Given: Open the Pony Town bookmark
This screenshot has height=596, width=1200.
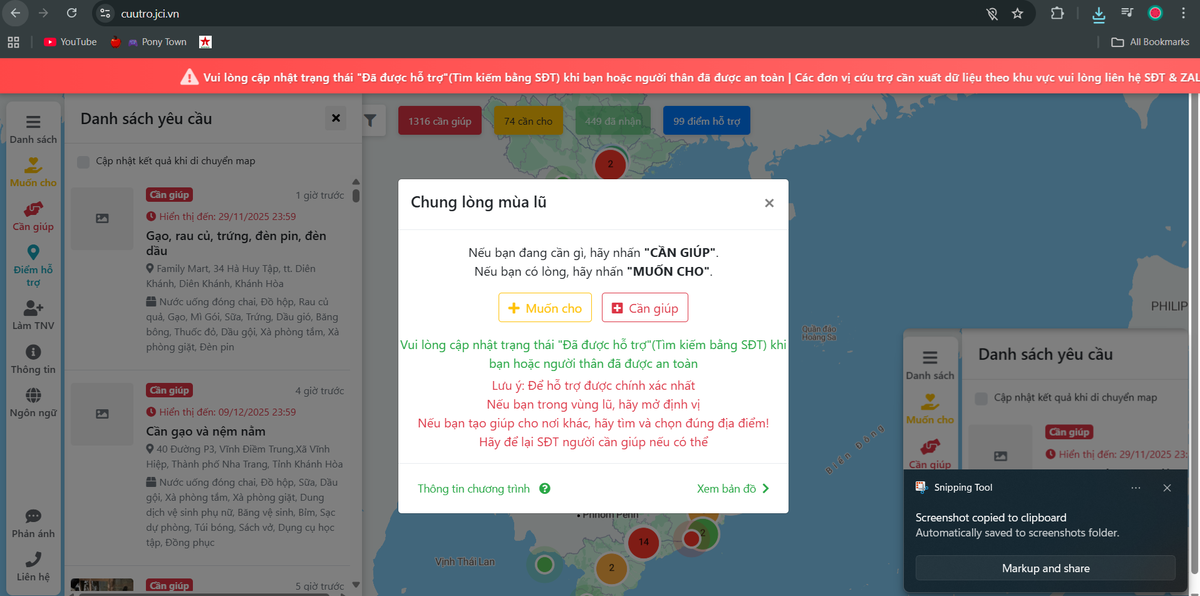Looking at the screenshot, I should [x=150, y=42].
